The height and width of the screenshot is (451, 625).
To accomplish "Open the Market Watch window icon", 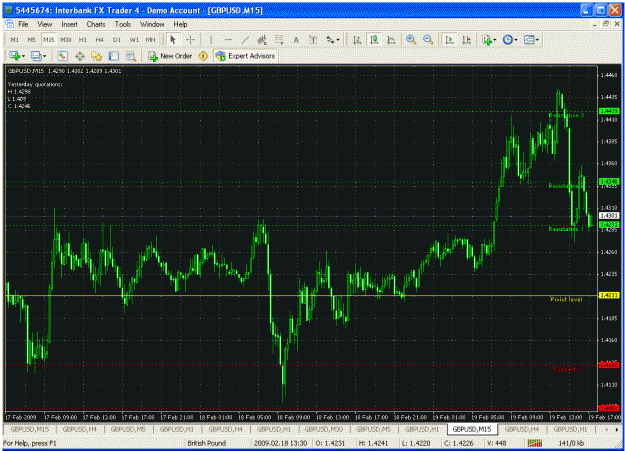I will (x=63, y=56).
